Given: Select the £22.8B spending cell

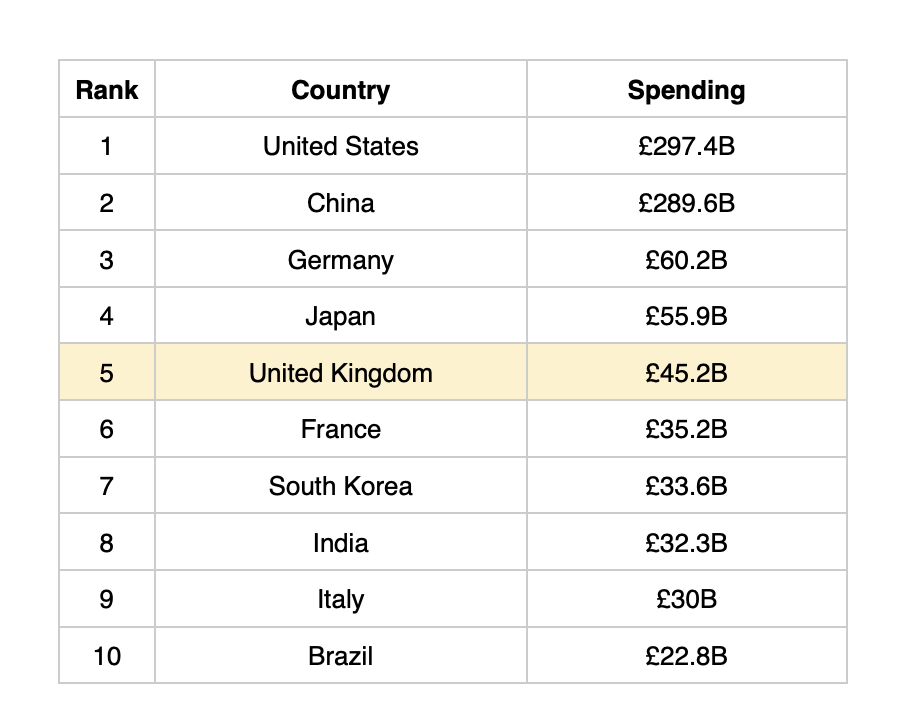Looking at the screenshot, I should [686, 656].
